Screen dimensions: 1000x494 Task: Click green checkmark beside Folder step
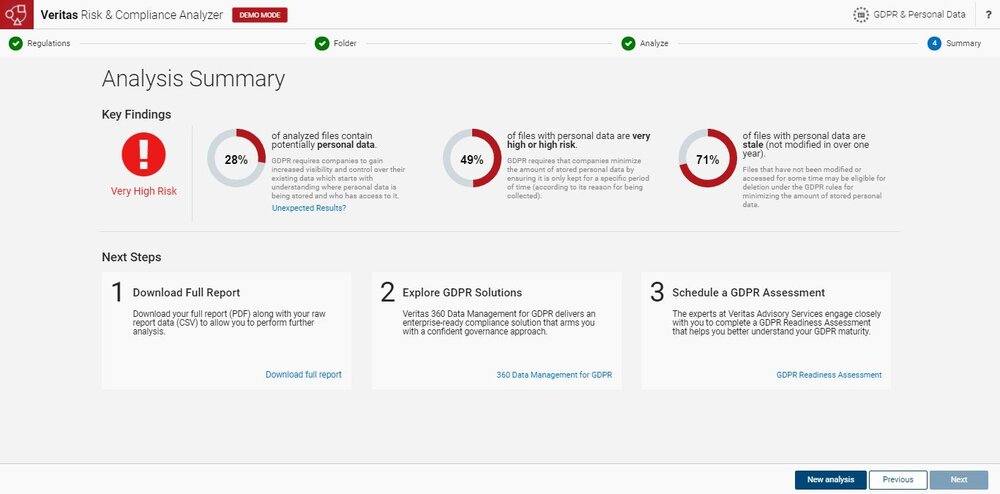pyautogui.click(x=322, y=43)
